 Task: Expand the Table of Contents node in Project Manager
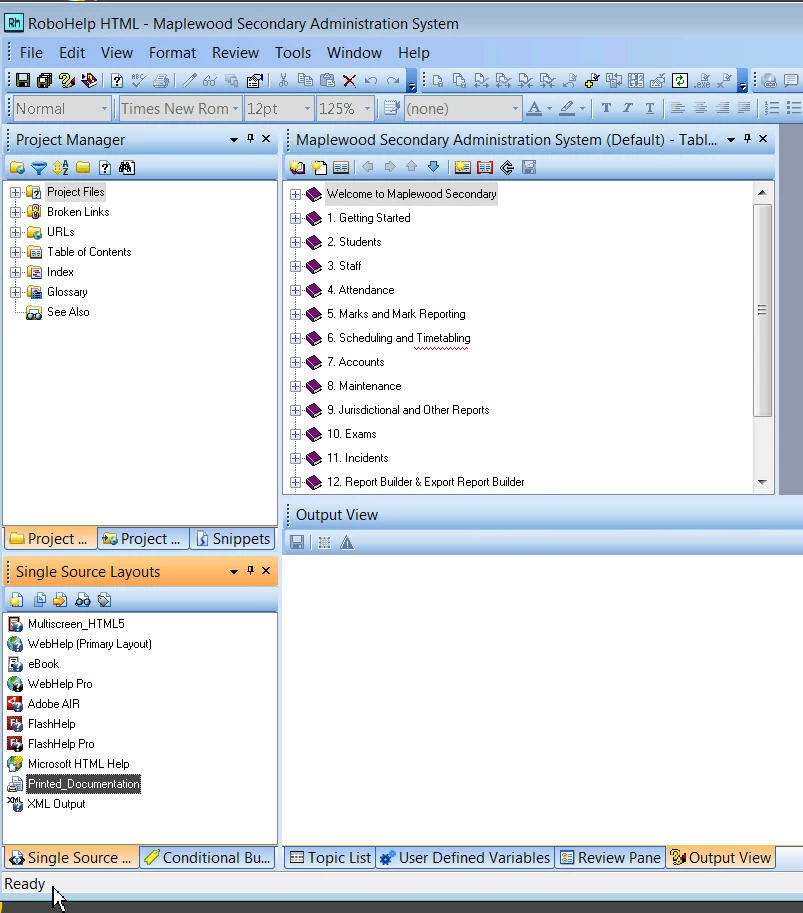[16, 252]
